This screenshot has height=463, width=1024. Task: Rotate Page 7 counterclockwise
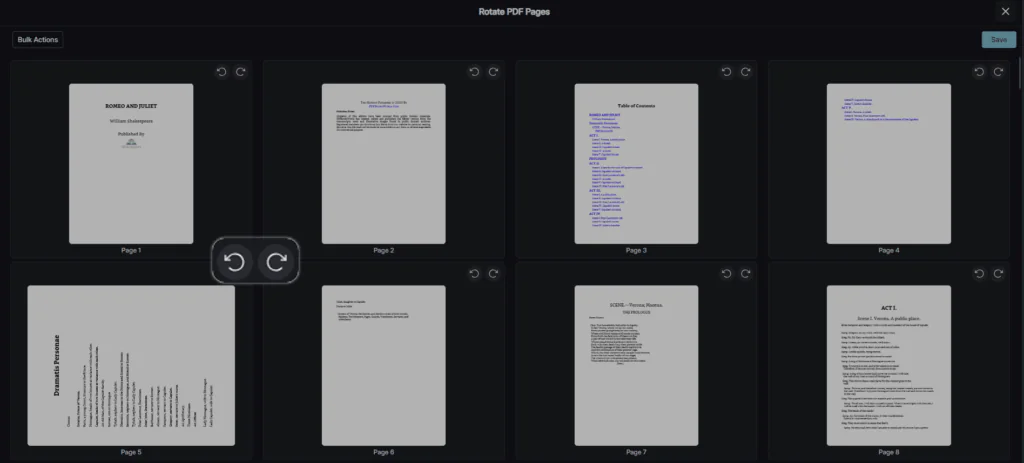pyautogui.click(x=726, y=274)
